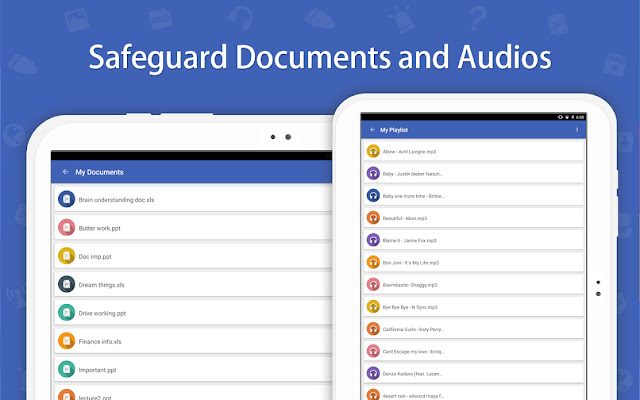The height and width of the screenshot is (400, 640).
Task: Select the file name Important.ppt
Action: 98,370
